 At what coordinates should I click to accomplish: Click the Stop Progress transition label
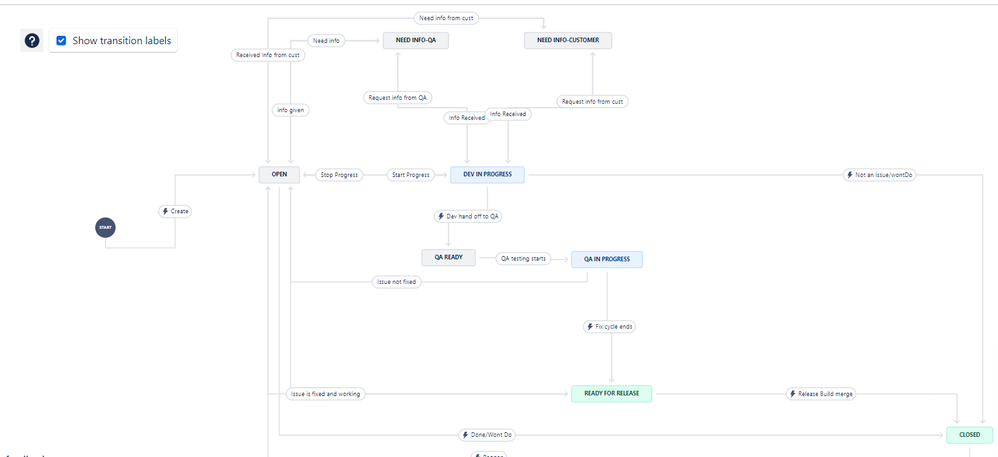[339, 175]
